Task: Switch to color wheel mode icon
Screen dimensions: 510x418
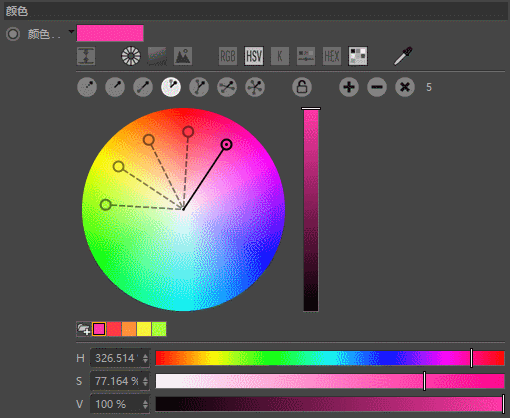Action: click(131, 56)
